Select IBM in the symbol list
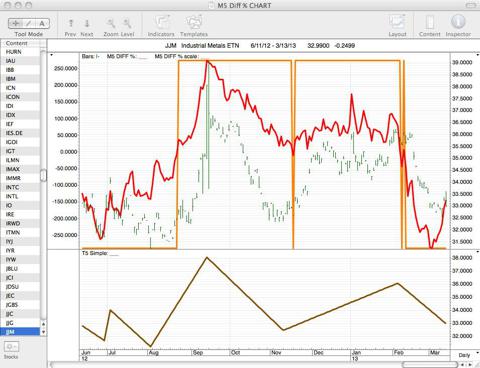480x368 pixels. pyautogui.click(x=20, y=79)
